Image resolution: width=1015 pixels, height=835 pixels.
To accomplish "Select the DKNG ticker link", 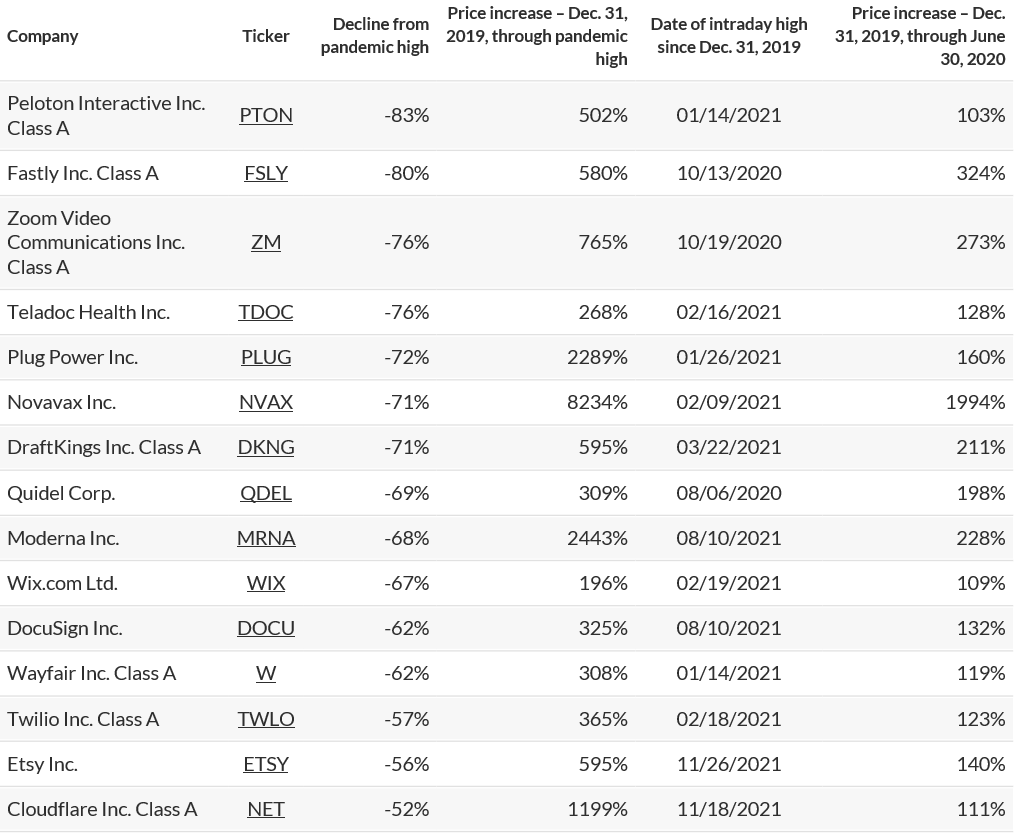I will point(266,447).
